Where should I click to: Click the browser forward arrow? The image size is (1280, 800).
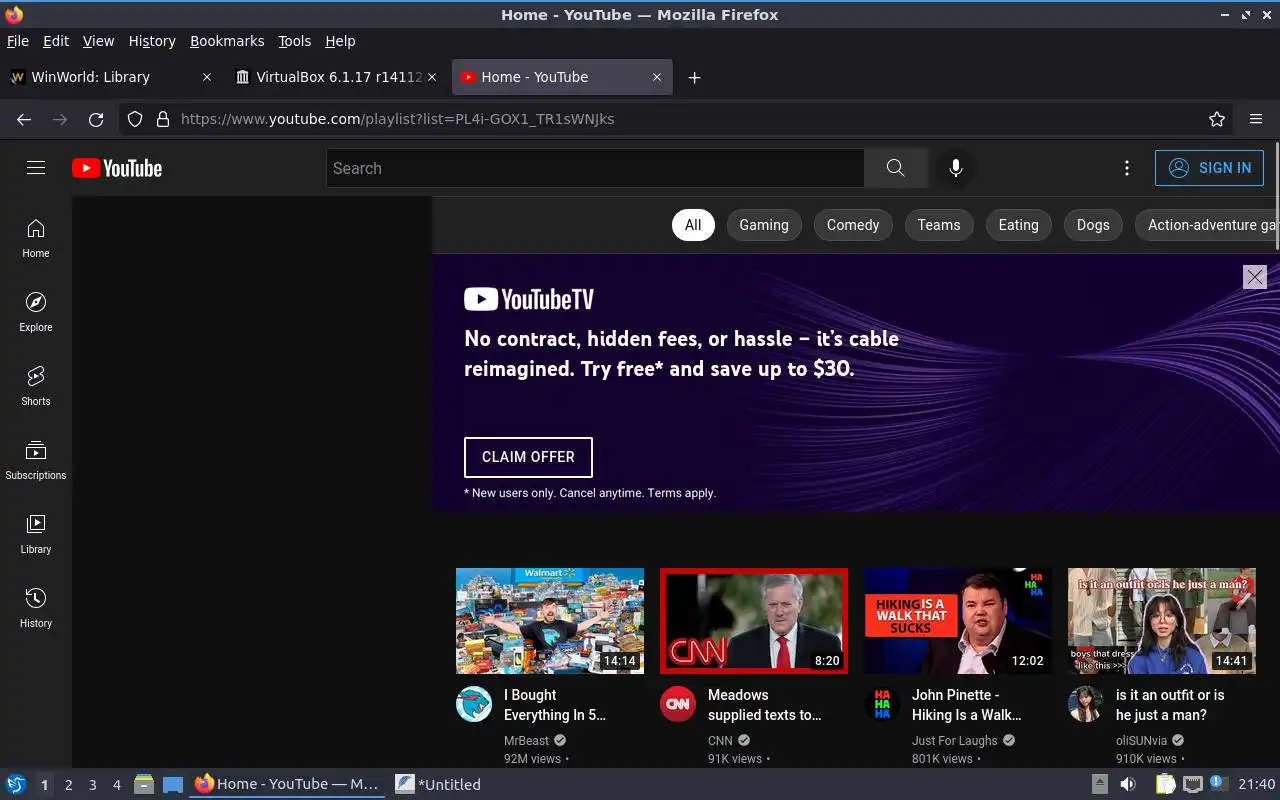click(x=60, y=119)
